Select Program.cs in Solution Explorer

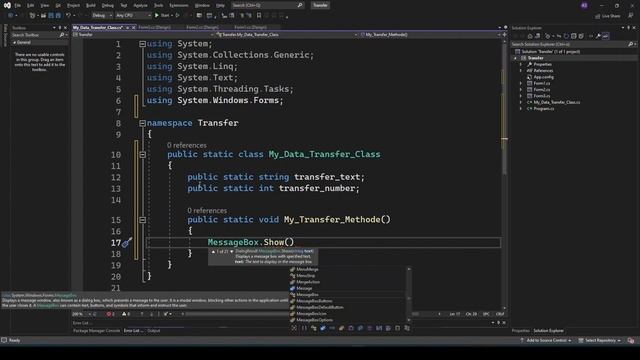tap(543, 109)
